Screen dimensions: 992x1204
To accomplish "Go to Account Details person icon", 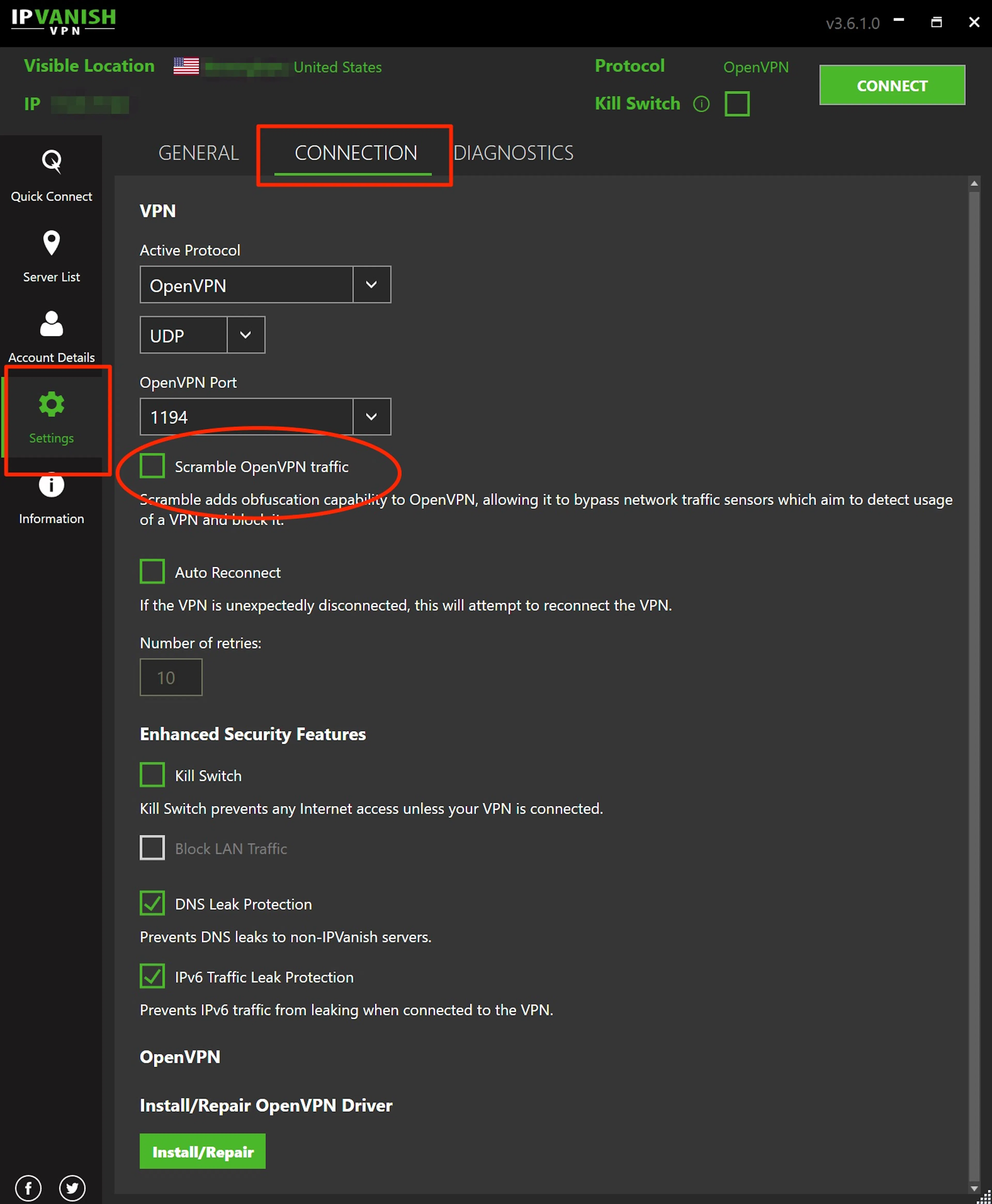I will [x=51, y=323].
